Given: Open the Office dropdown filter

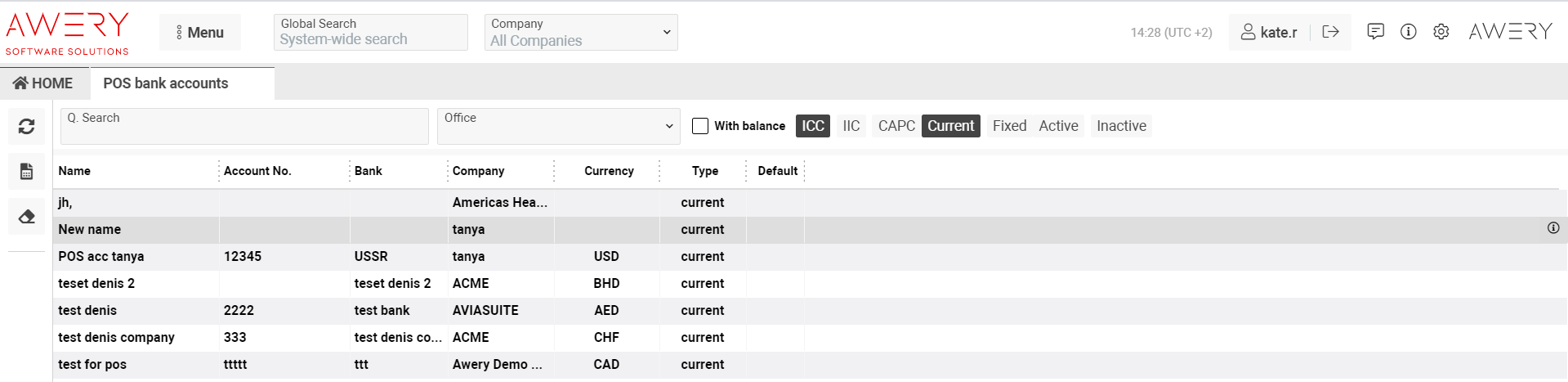Looking at the screenshot, I should pyautogui.click(x=558, y=126).
